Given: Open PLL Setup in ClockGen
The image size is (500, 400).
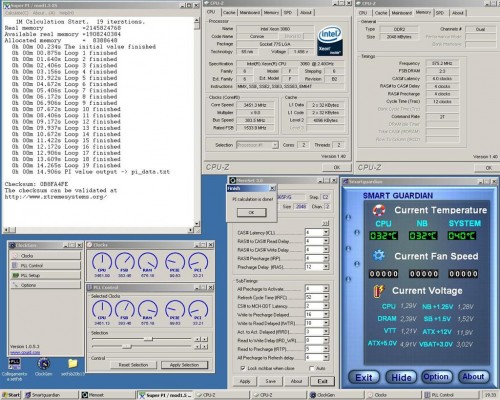Looking at the screenshot, I should coord(46,275).
